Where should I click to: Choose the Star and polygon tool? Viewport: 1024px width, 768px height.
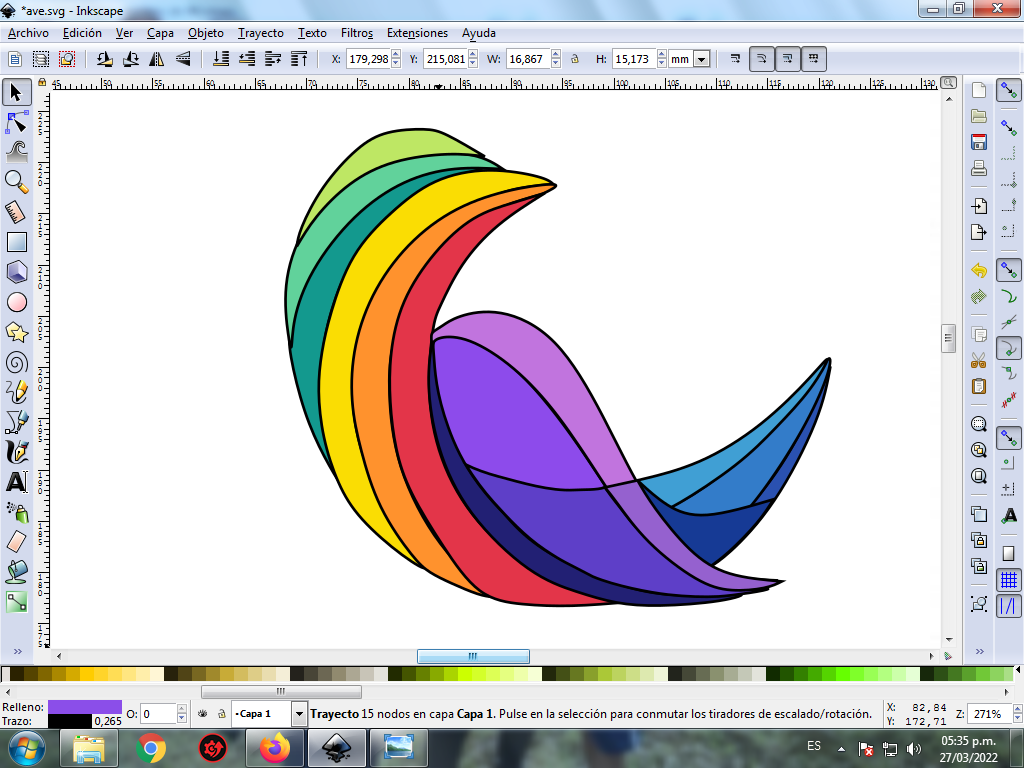[16, 332]
